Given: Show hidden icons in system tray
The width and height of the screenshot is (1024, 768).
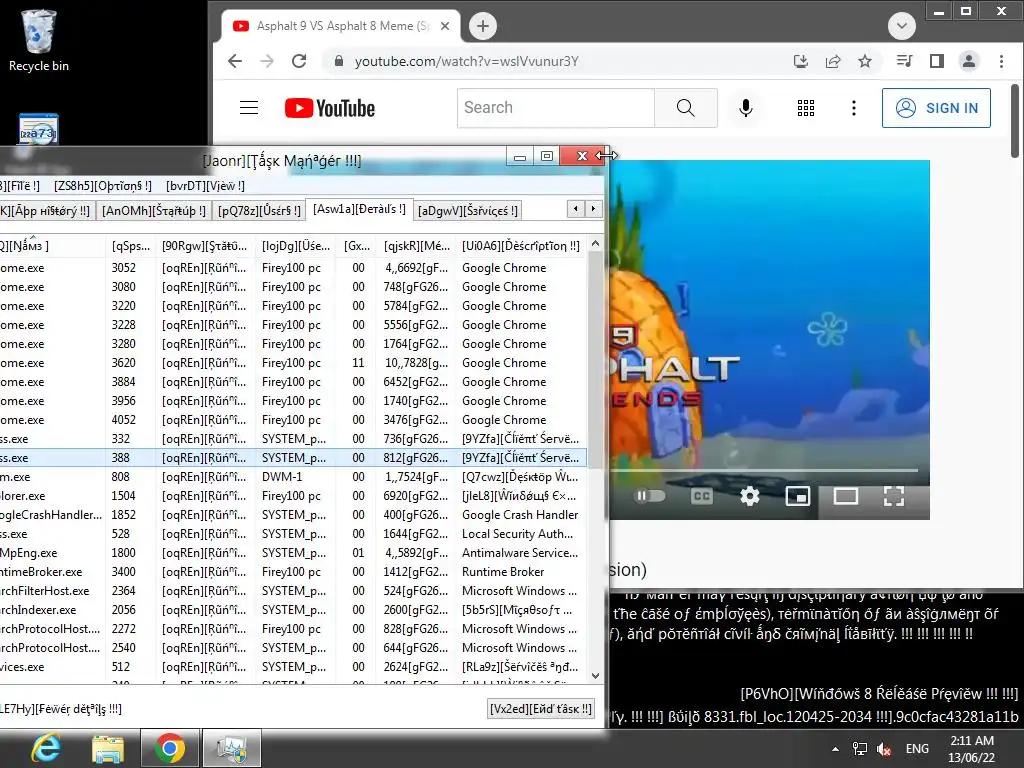Looking at the screenshot, I should (x=835, y=748).
